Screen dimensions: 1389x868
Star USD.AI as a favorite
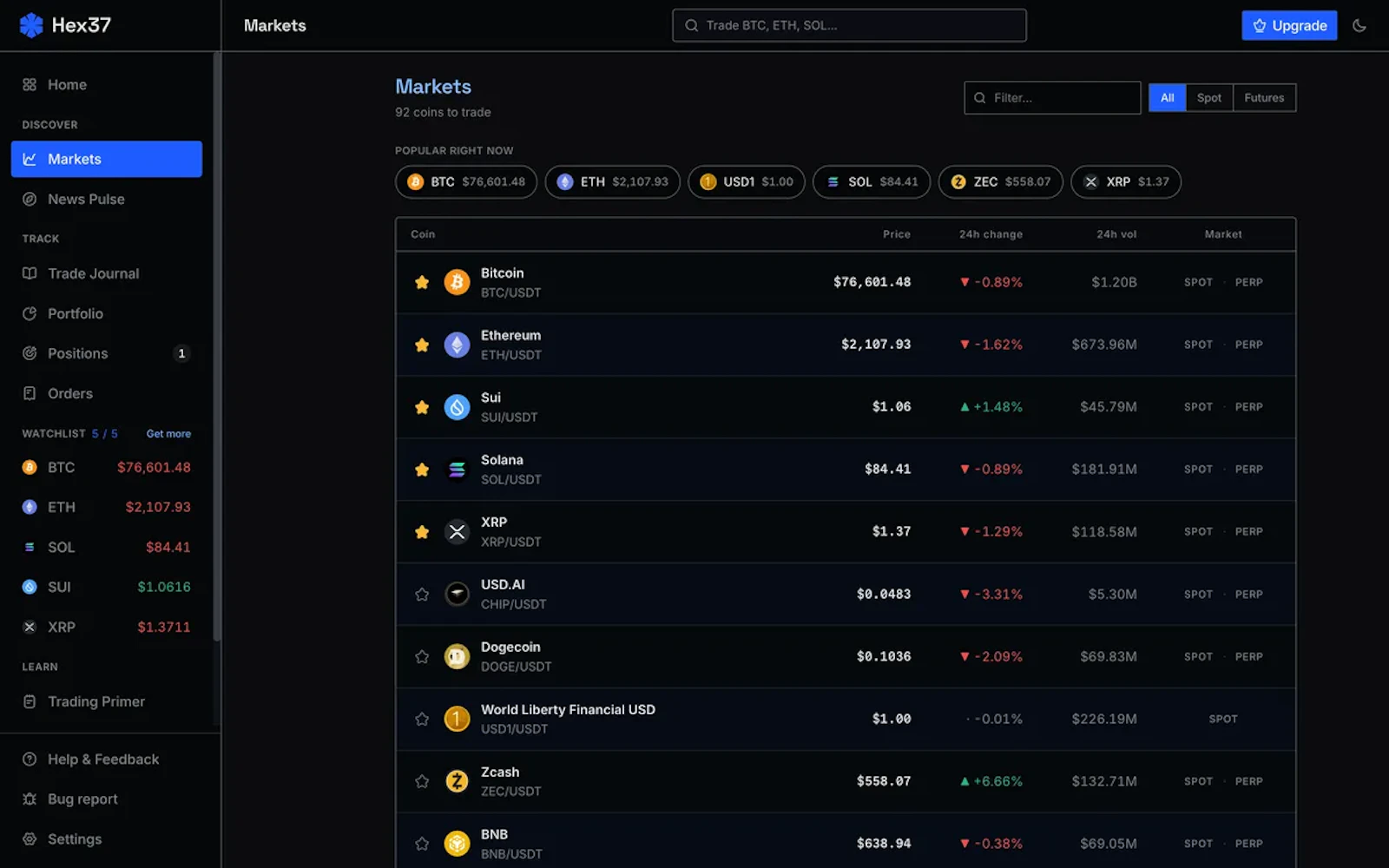coord(422,595)
